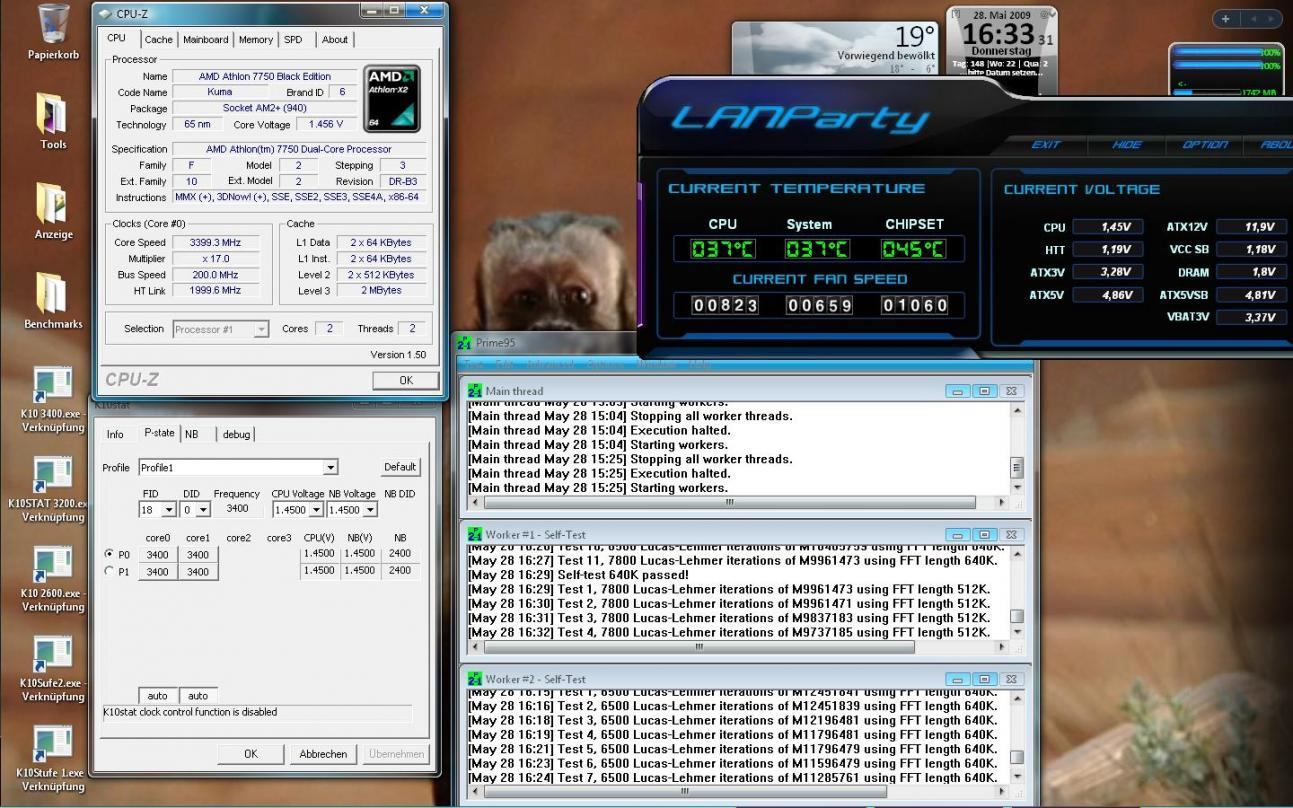Launch the K10 3400.exe shortcut
The image size is (1293, 808).
point(52,385)
